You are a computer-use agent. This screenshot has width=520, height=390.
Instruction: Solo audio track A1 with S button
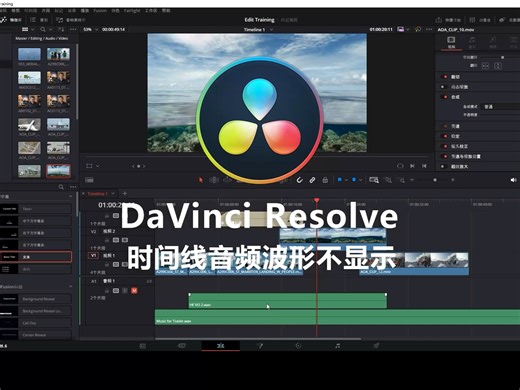125,291
